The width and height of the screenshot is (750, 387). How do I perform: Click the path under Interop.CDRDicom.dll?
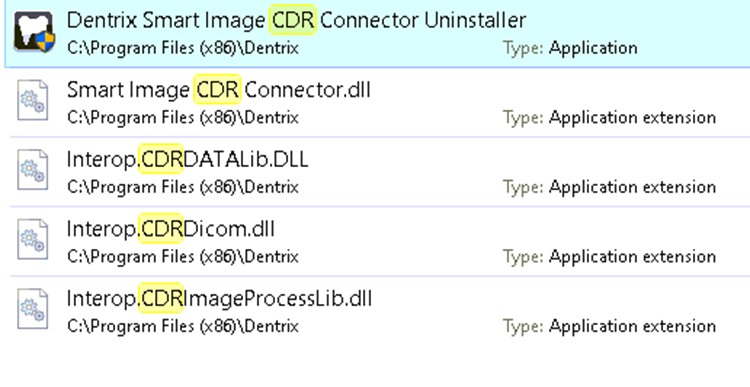[183, 257]
